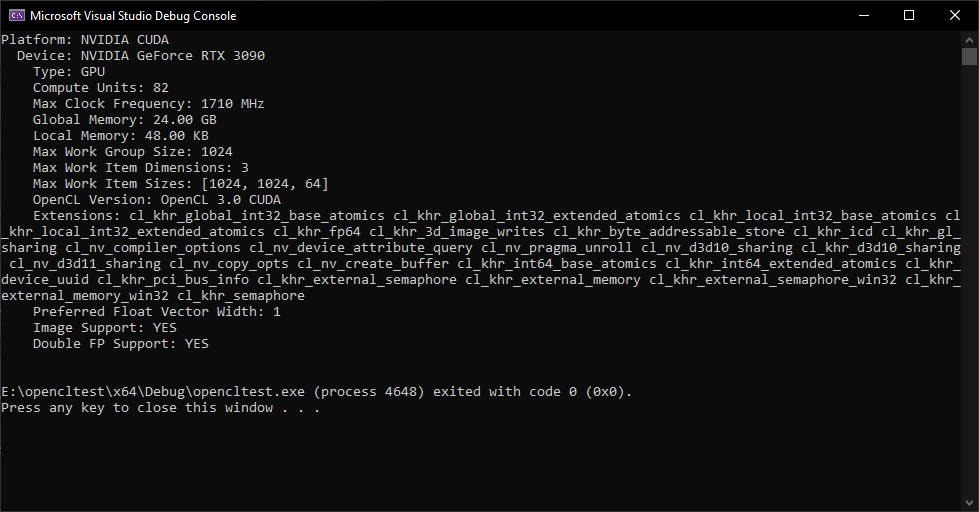This screenshot has height=512, width=979.
Task: Click the vertical scrollbar thumb
Action: (970, 56)
